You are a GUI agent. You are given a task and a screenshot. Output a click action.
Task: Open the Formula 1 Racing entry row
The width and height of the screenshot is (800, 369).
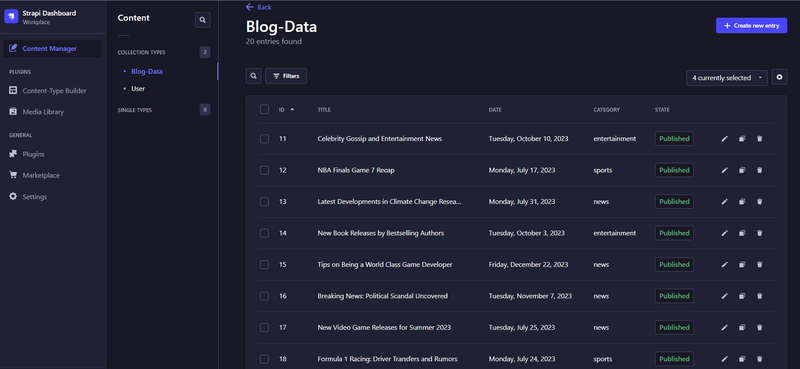[516, 359]
